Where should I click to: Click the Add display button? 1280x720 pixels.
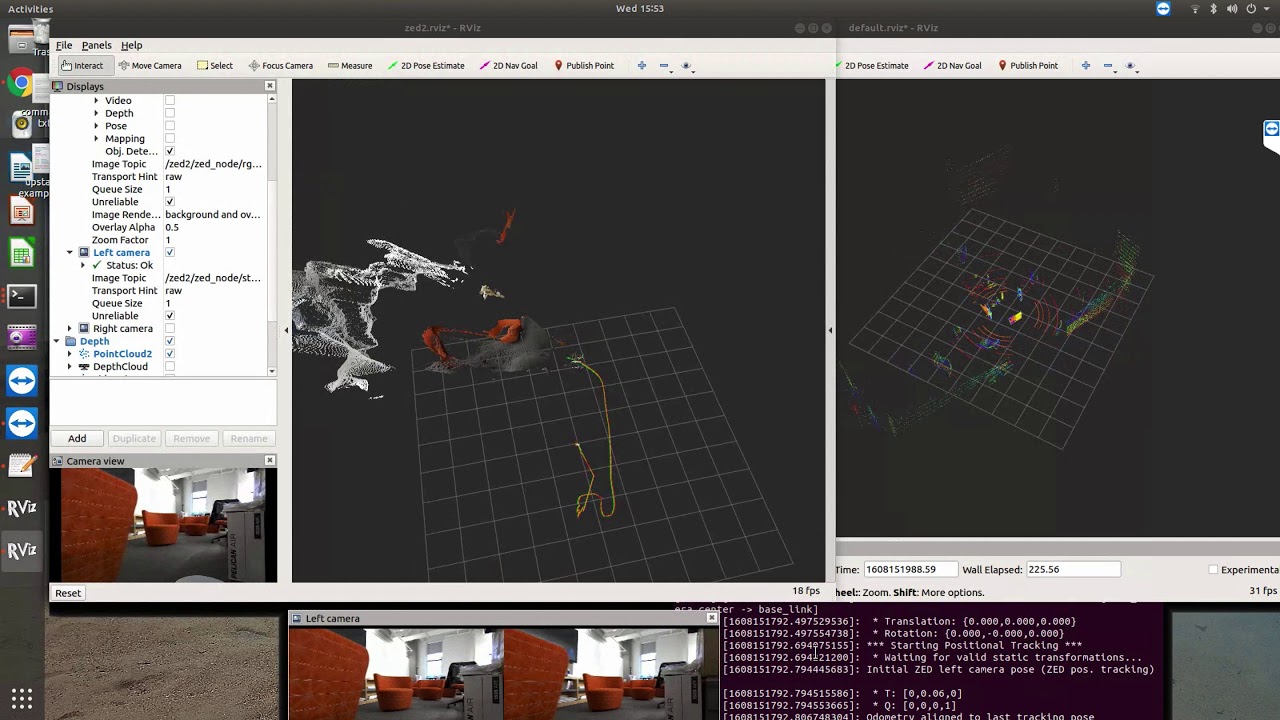pyautogui.click(x=77, y=438)
